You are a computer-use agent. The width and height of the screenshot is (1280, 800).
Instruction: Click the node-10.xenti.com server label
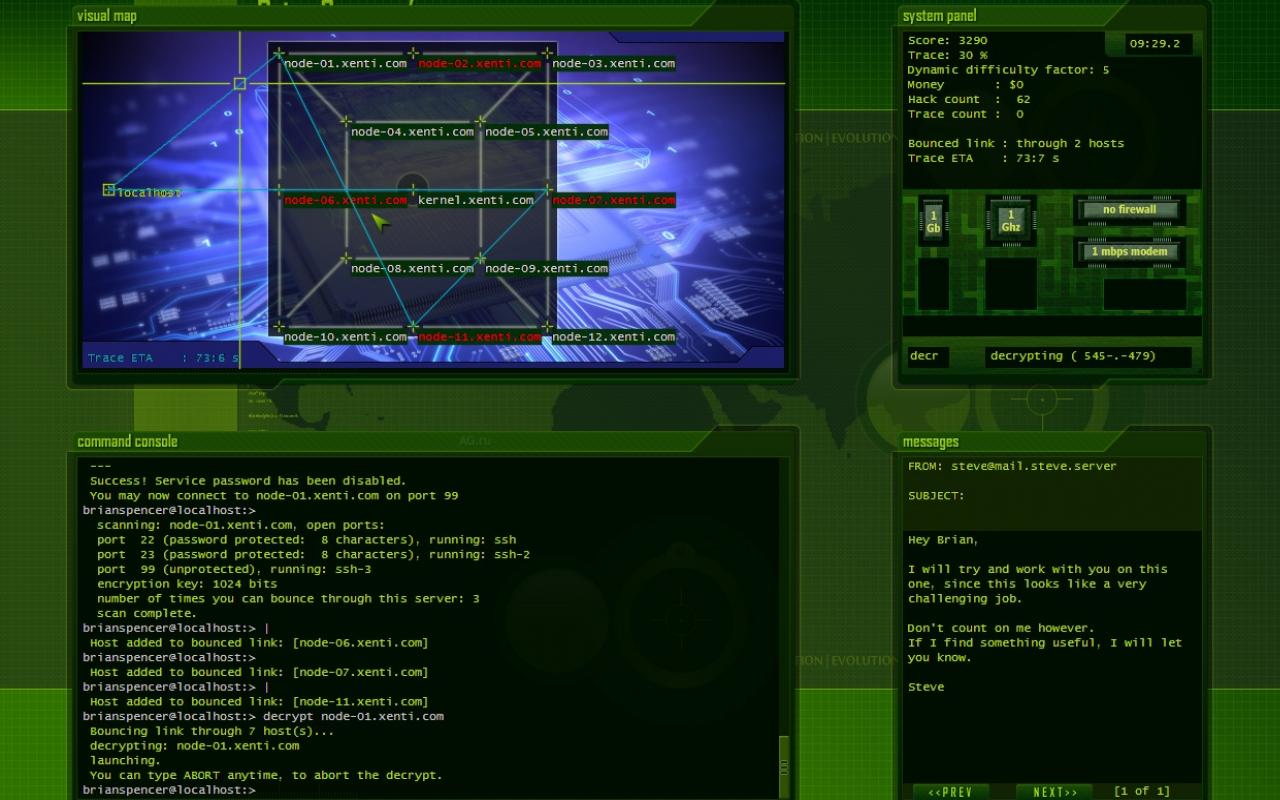click(x=345, y=337)
